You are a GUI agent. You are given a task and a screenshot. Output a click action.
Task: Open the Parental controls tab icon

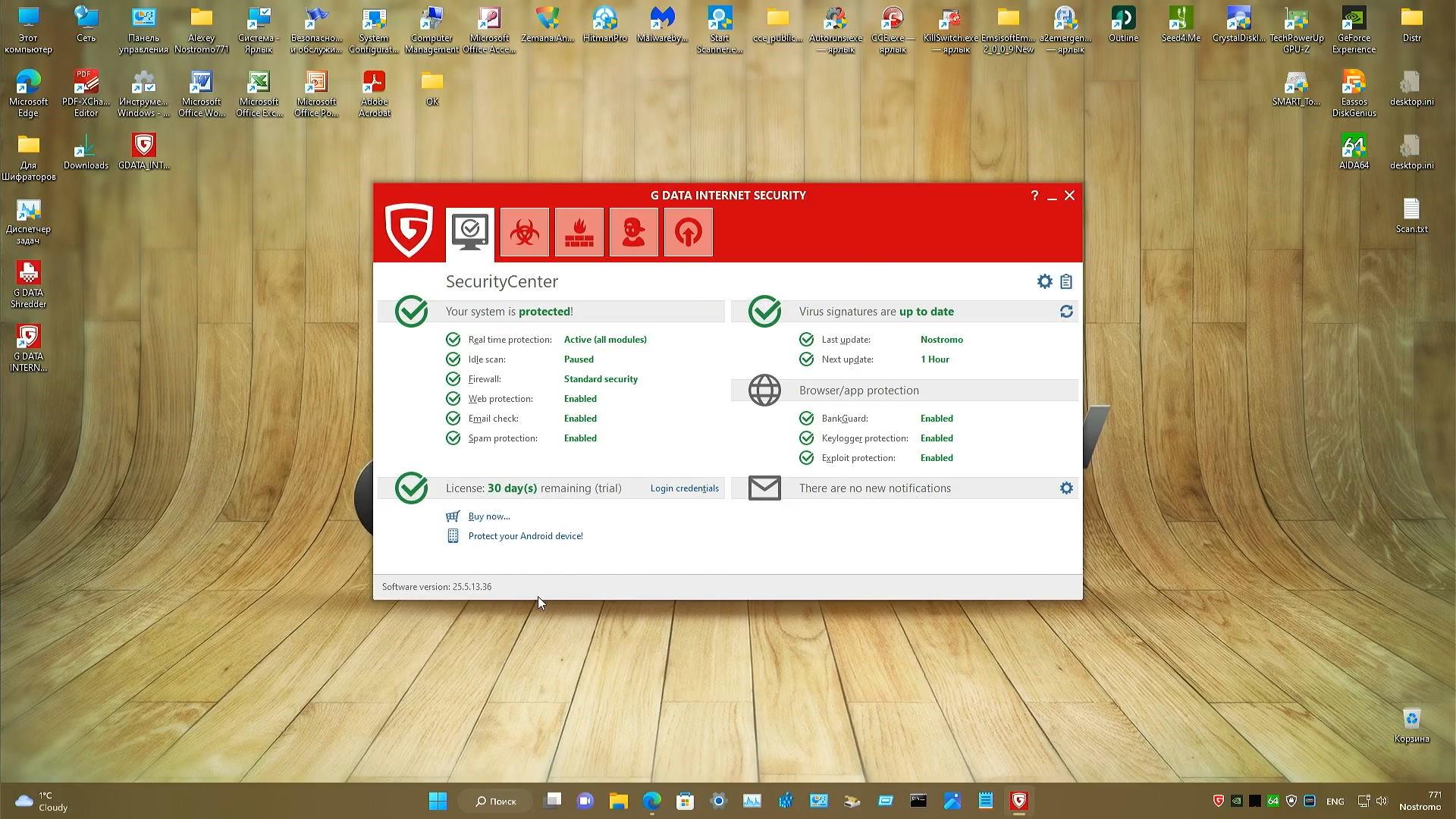633,232
